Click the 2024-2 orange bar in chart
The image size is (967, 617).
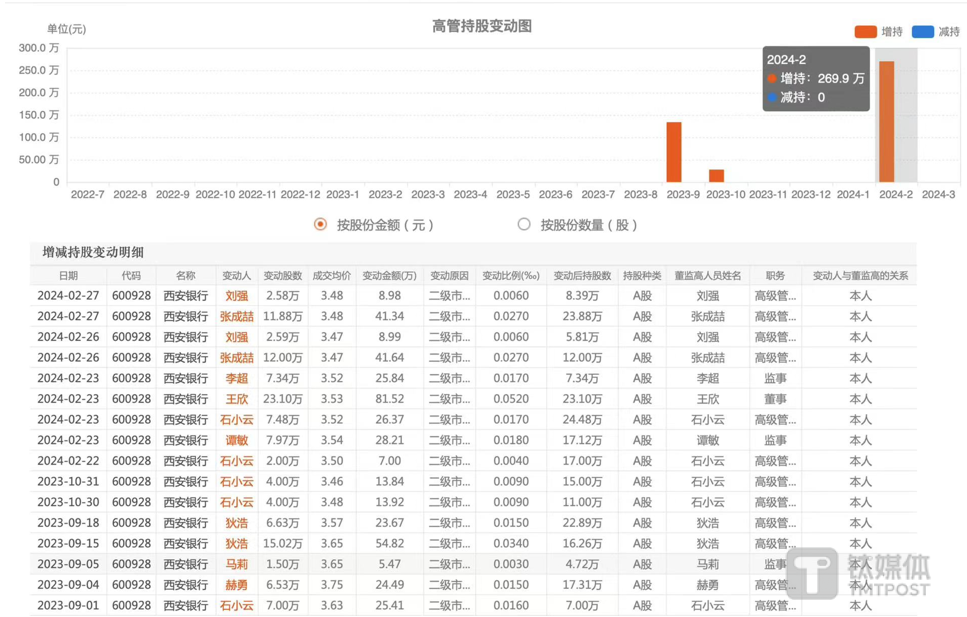(886, 122)
